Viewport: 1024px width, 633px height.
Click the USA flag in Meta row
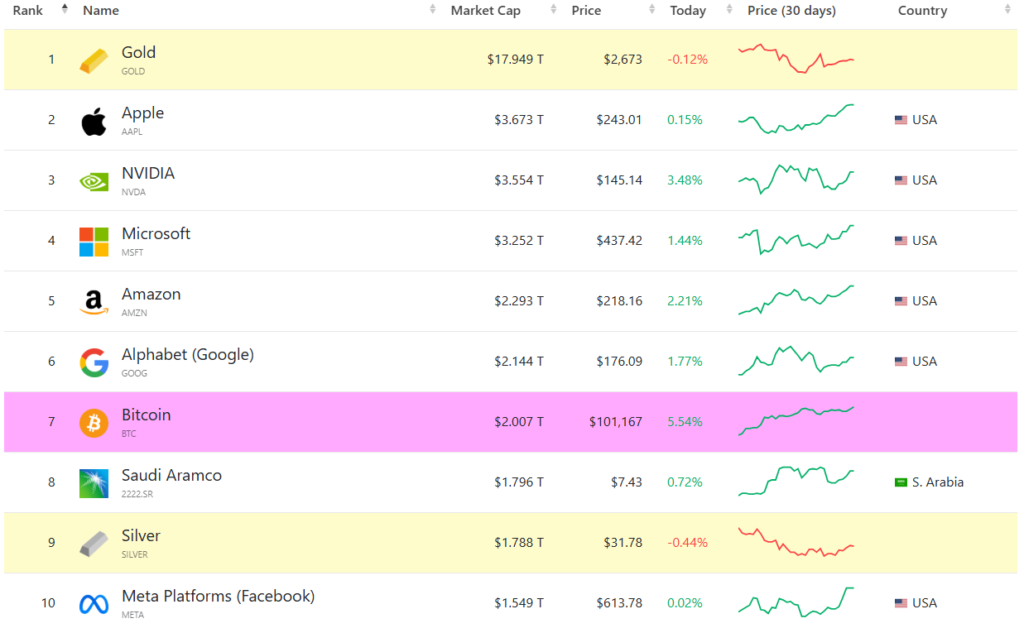pos(901,603)
